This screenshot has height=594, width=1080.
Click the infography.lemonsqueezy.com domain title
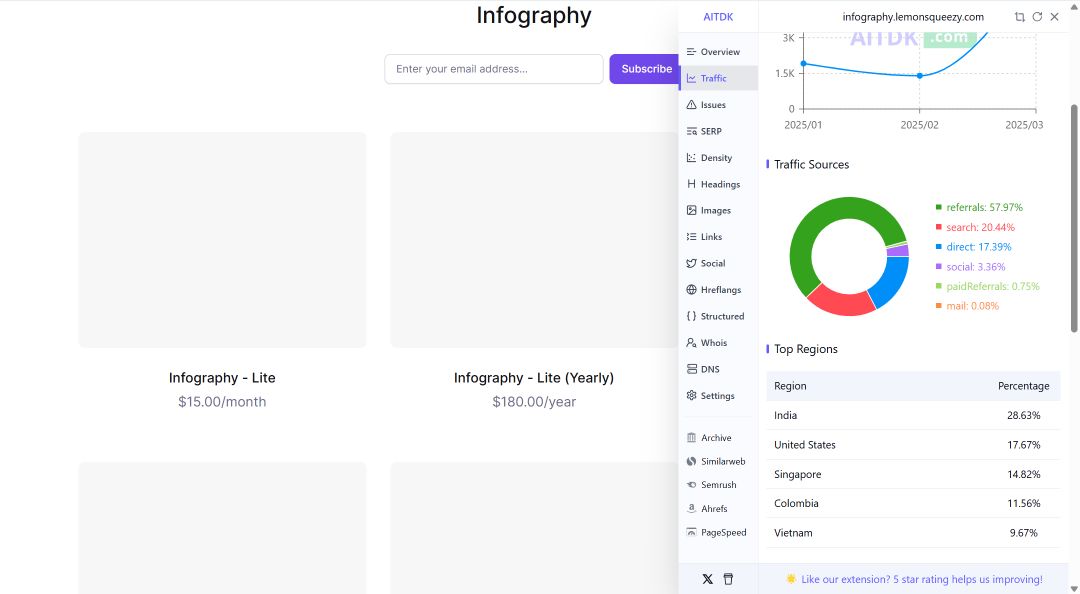tap(913, 17)
